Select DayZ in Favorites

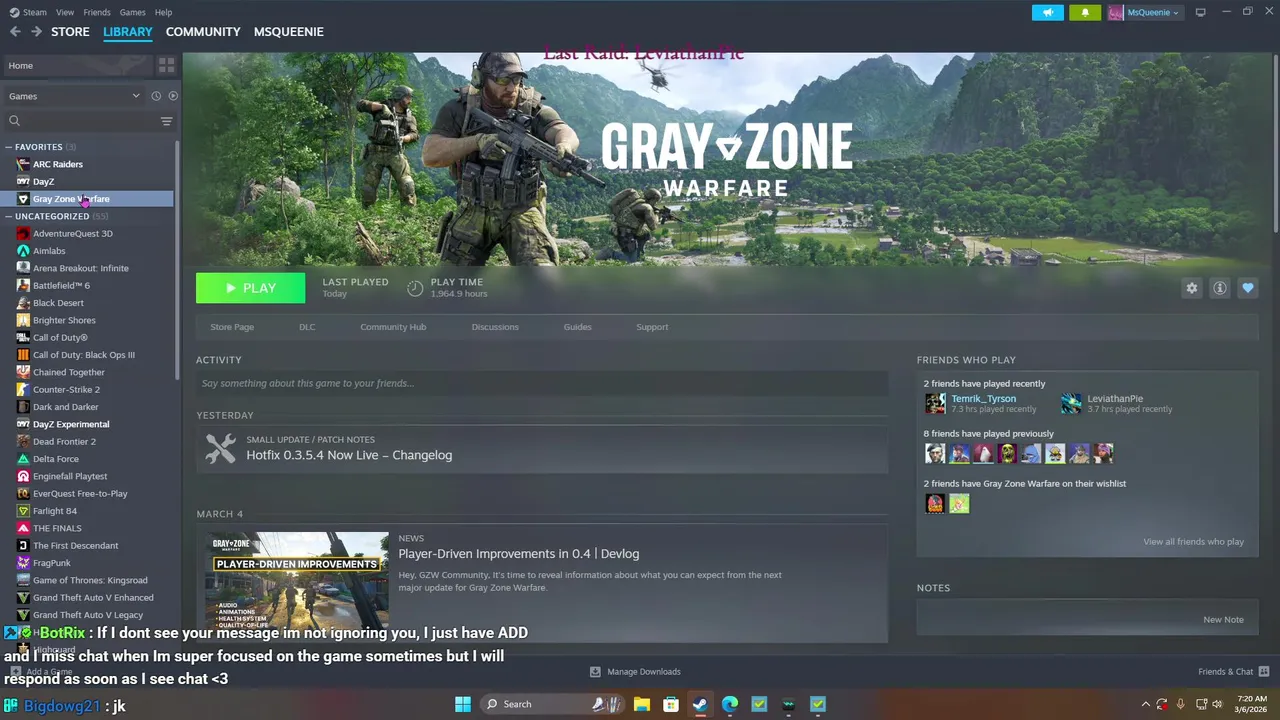(43, 182)
